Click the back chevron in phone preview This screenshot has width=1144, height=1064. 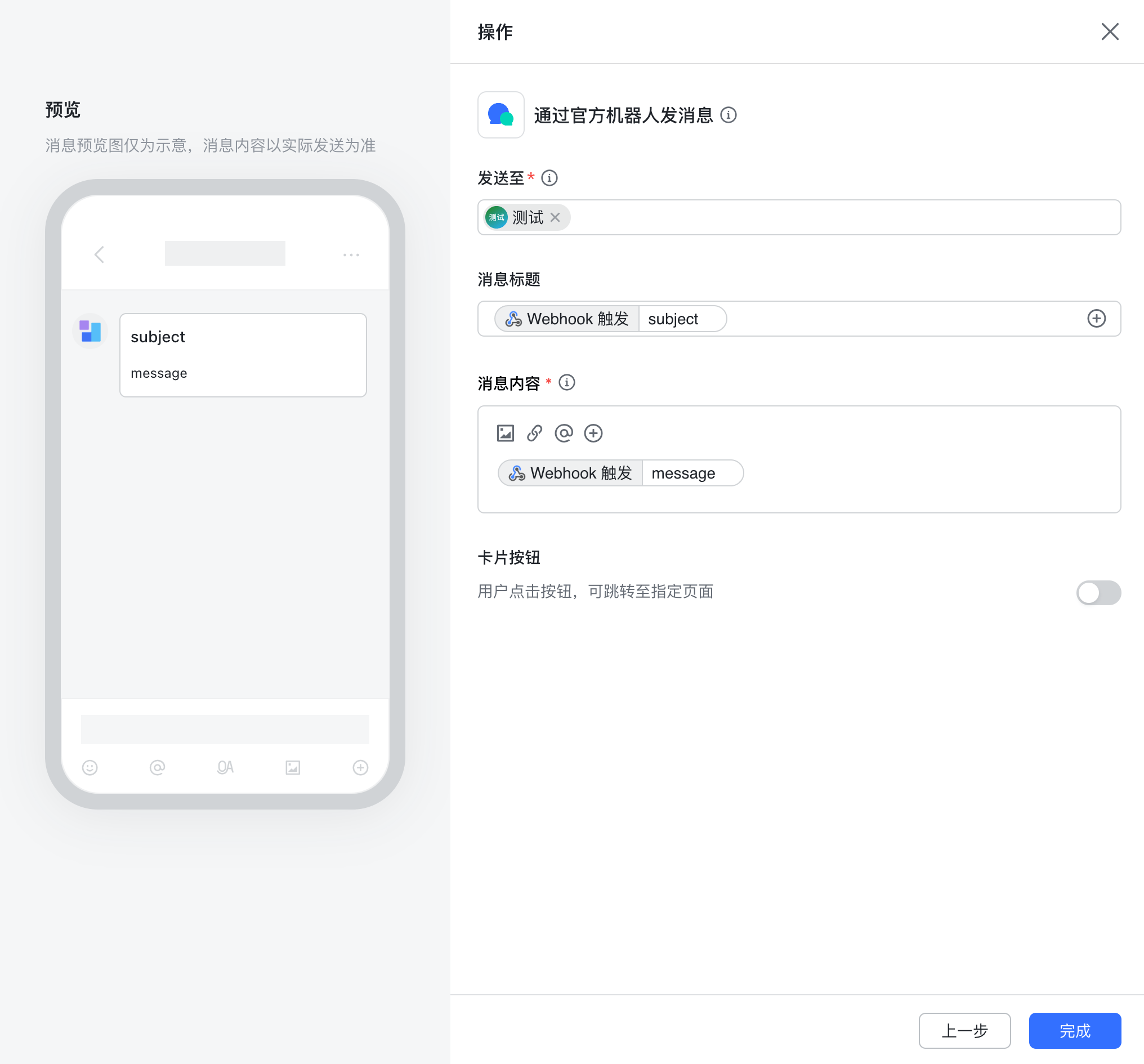[x=99, y=254]
